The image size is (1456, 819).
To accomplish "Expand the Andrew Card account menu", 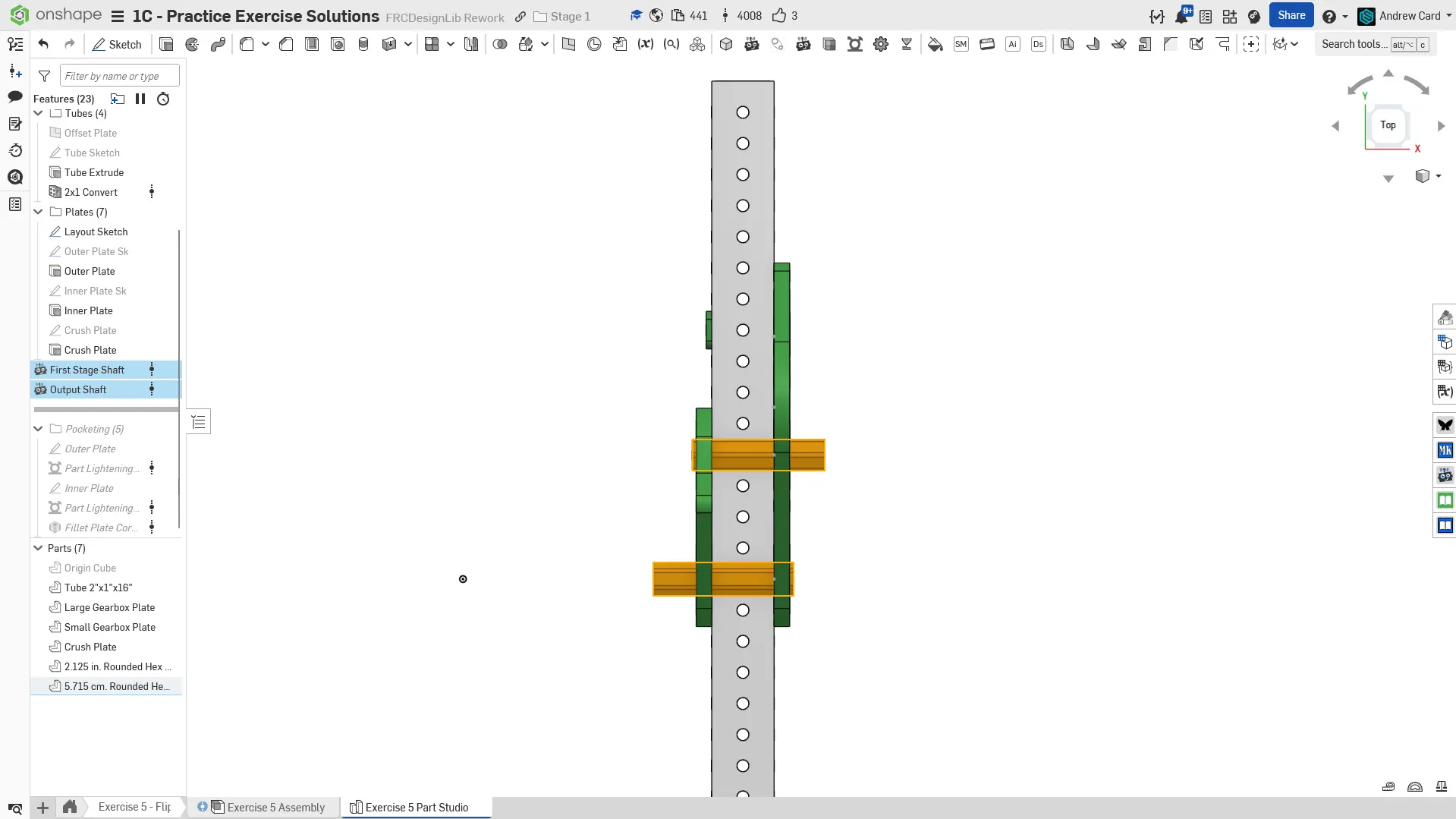I will pyautogui.click(x=1408, y=16).
